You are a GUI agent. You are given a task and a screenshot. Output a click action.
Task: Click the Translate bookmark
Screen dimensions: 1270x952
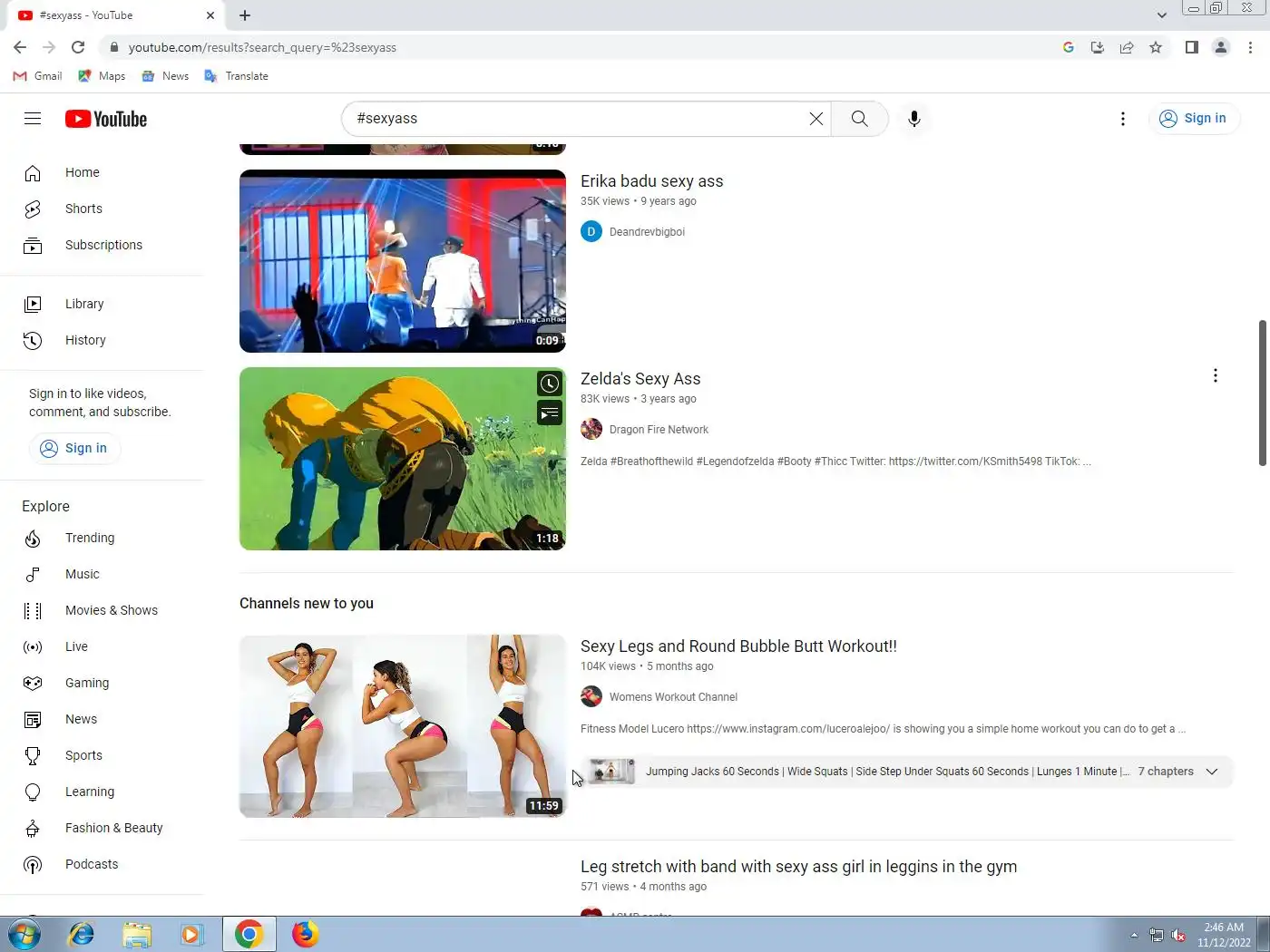236,76
